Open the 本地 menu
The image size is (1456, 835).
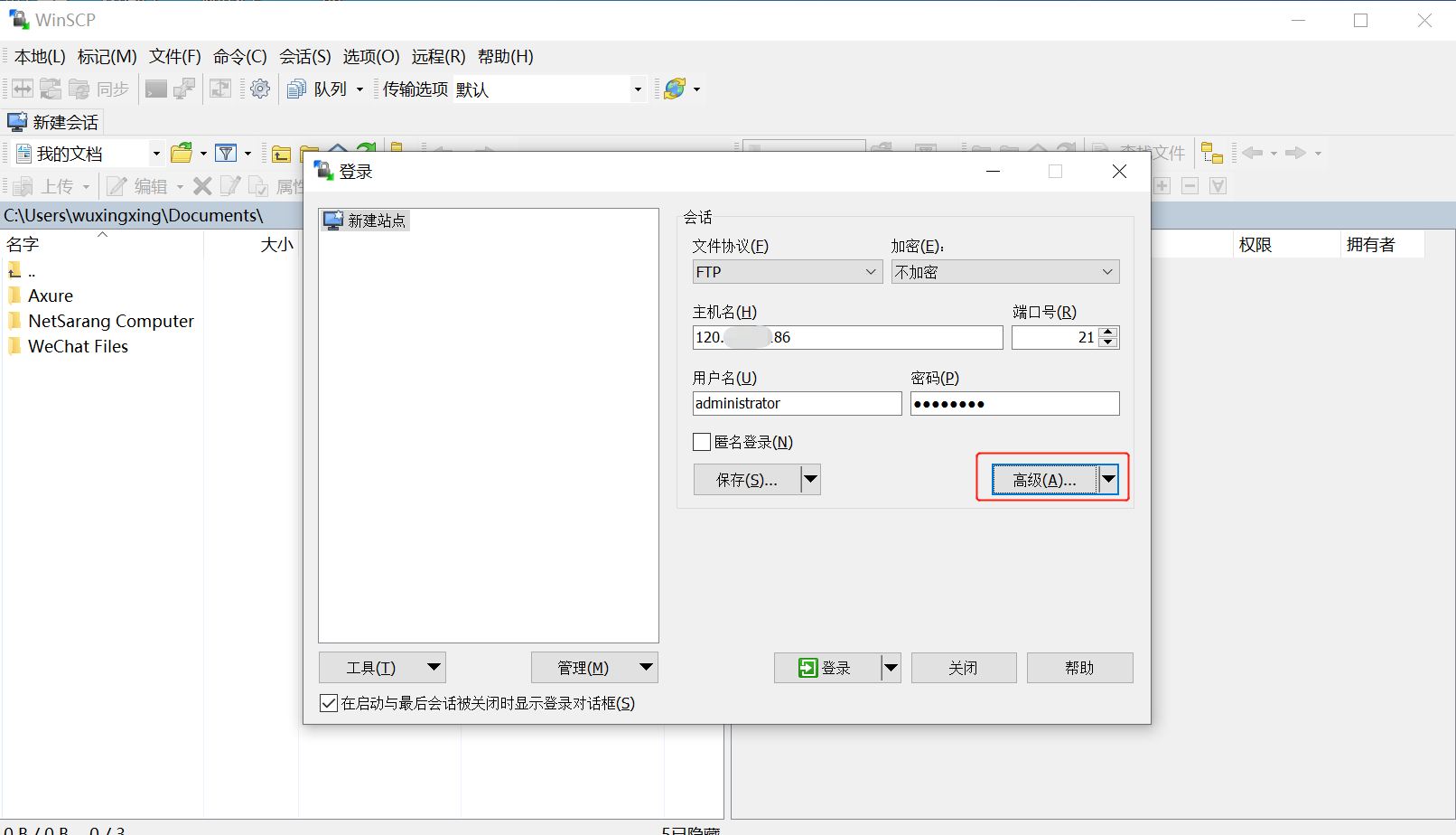pyautogui.click(x=40, y=56)
